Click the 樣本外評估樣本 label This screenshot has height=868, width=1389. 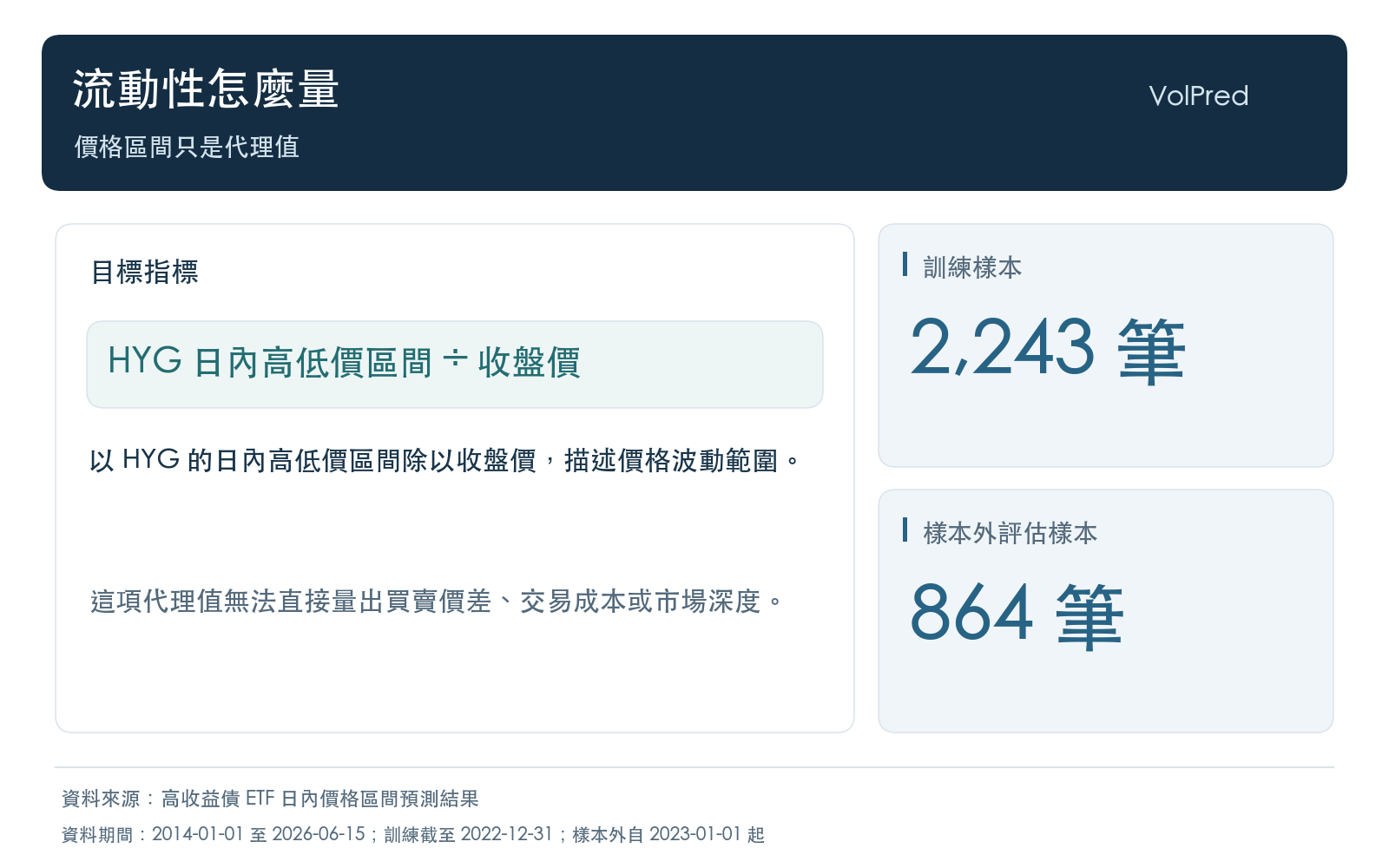click(x=1010, y=533)
